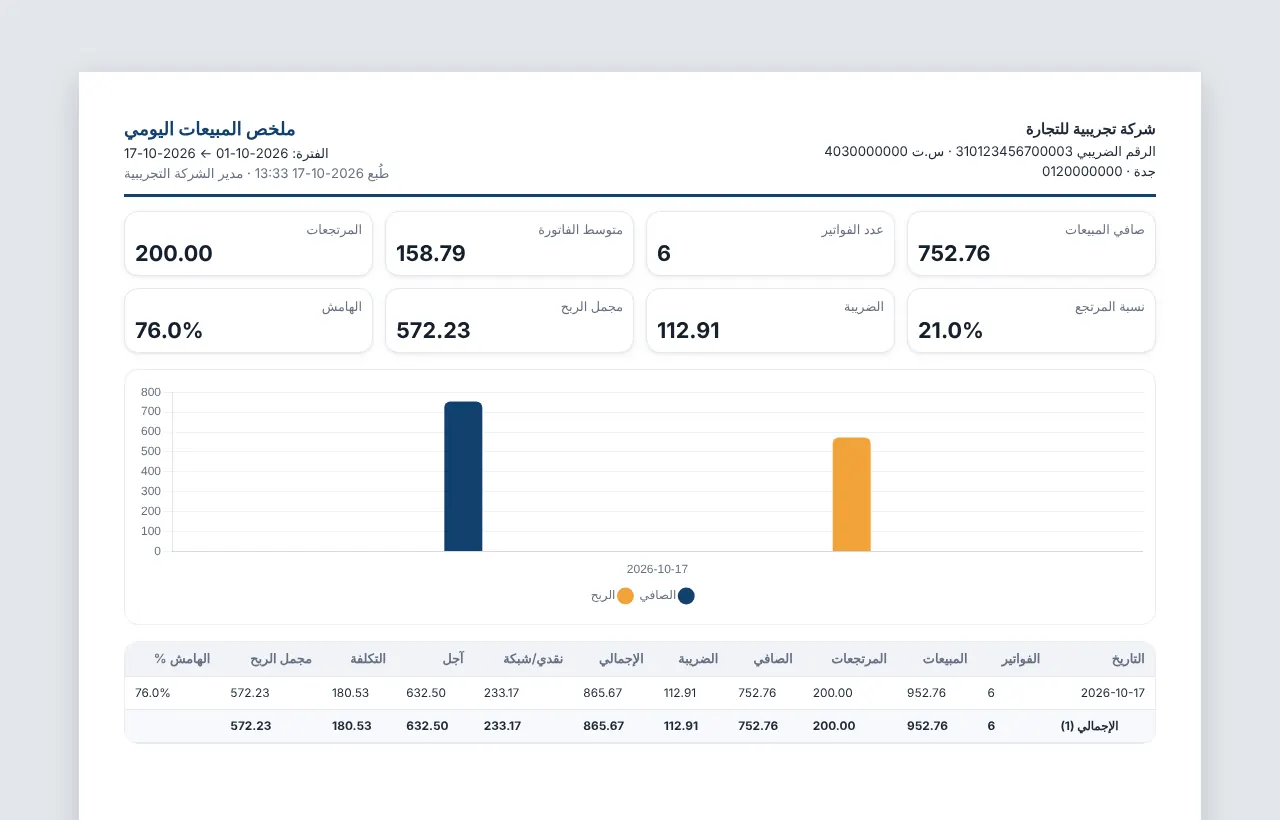
Task: Click the الهامش % table column header
Action: coord(182,659)
